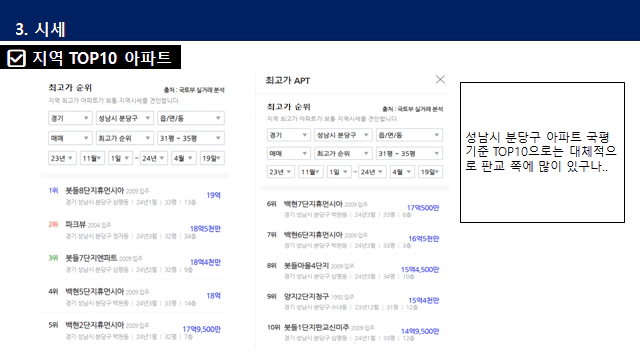The image size is (640, 360).
Task: Select 8위 봇들마을4단지 apartment
Action: pos(353,270)
